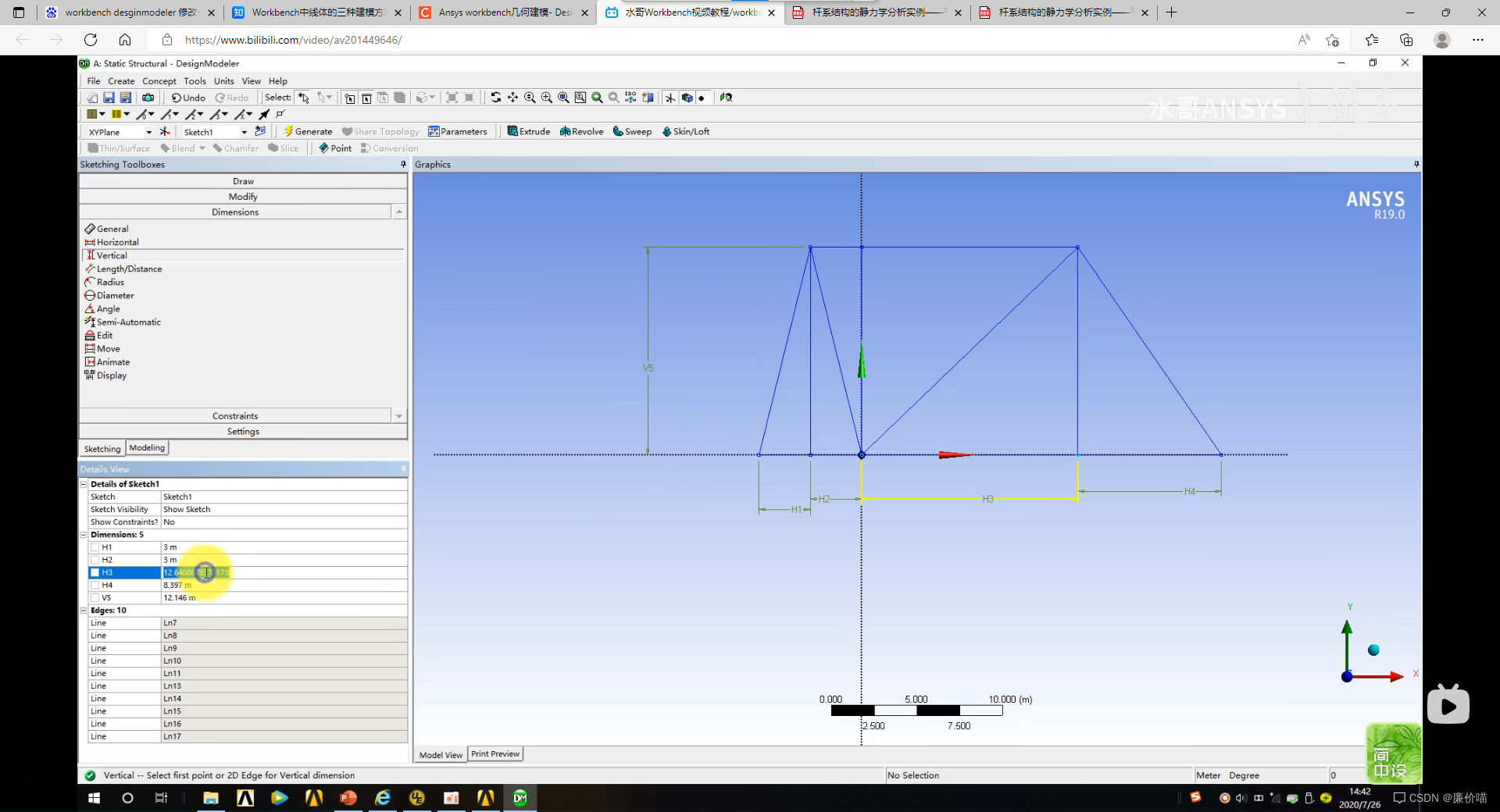
Task: Click the H3 dimension value field
Action: tap(284, 572)
